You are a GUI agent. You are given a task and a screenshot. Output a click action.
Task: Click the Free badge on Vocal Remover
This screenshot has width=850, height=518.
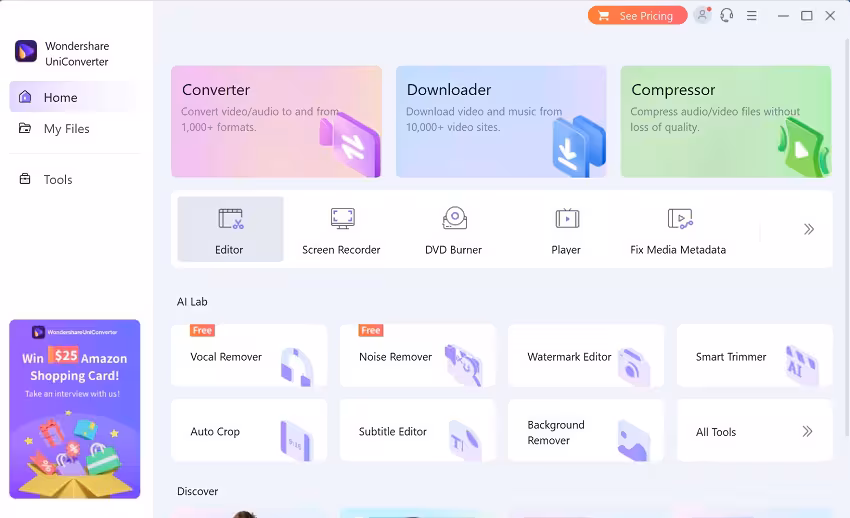tap(202, 331)
